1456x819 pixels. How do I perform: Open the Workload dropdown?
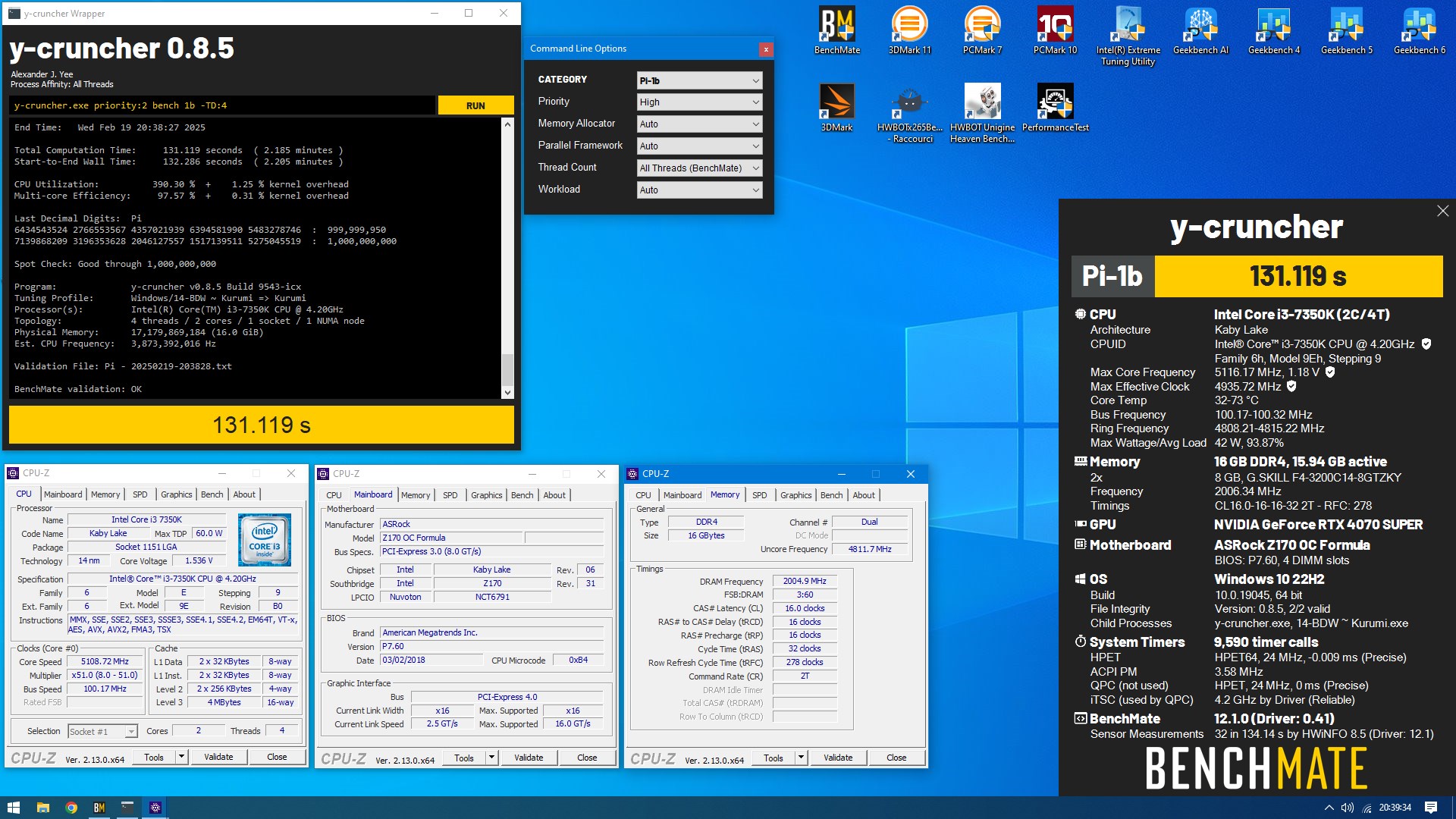point(699,190)
